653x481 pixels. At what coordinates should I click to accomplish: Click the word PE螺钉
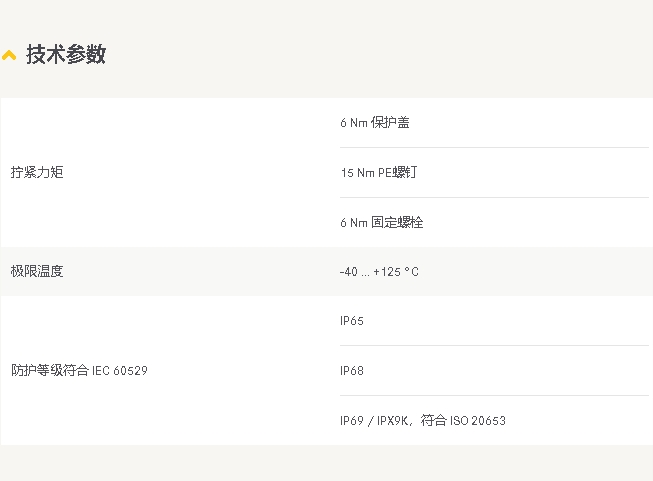click(x=397, y=173)
